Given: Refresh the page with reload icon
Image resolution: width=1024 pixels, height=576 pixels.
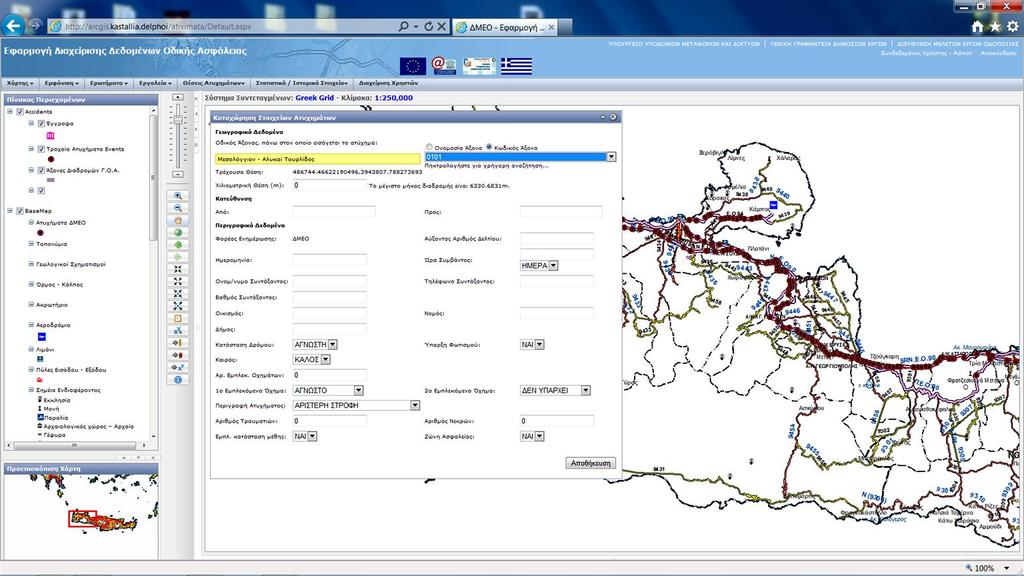Looking at the screenshot, I should 428,27.
